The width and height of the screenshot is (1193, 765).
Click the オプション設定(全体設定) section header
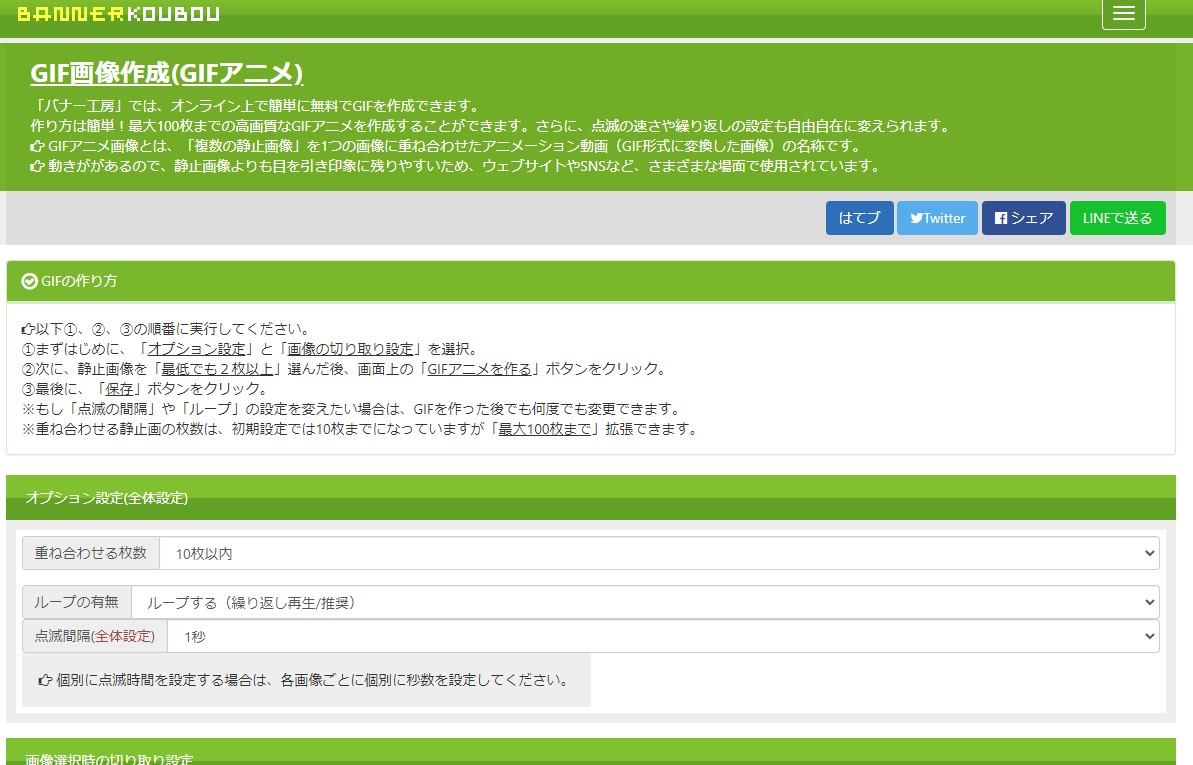[x=106, y=497]
